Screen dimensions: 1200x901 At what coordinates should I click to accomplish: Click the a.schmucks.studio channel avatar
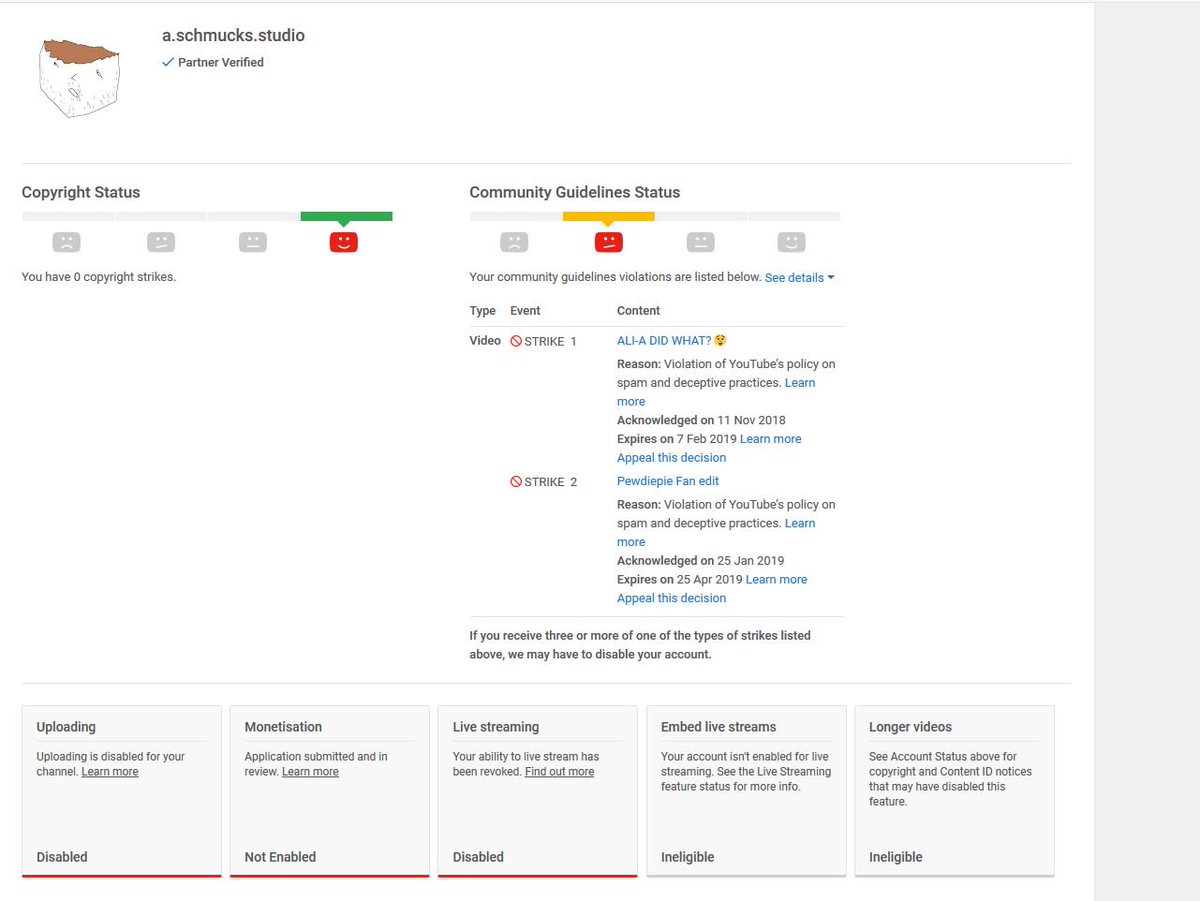(x=78, y=79)
